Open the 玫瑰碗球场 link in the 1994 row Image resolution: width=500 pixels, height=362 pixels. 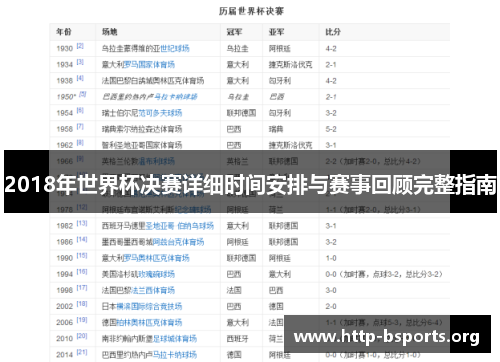pos(156,274)
